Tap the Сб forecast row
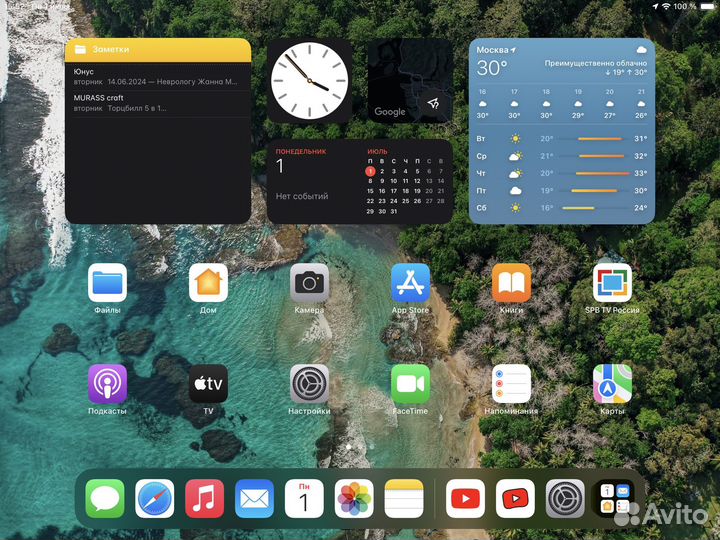This screenshot has height=540, width=720. 562,208
